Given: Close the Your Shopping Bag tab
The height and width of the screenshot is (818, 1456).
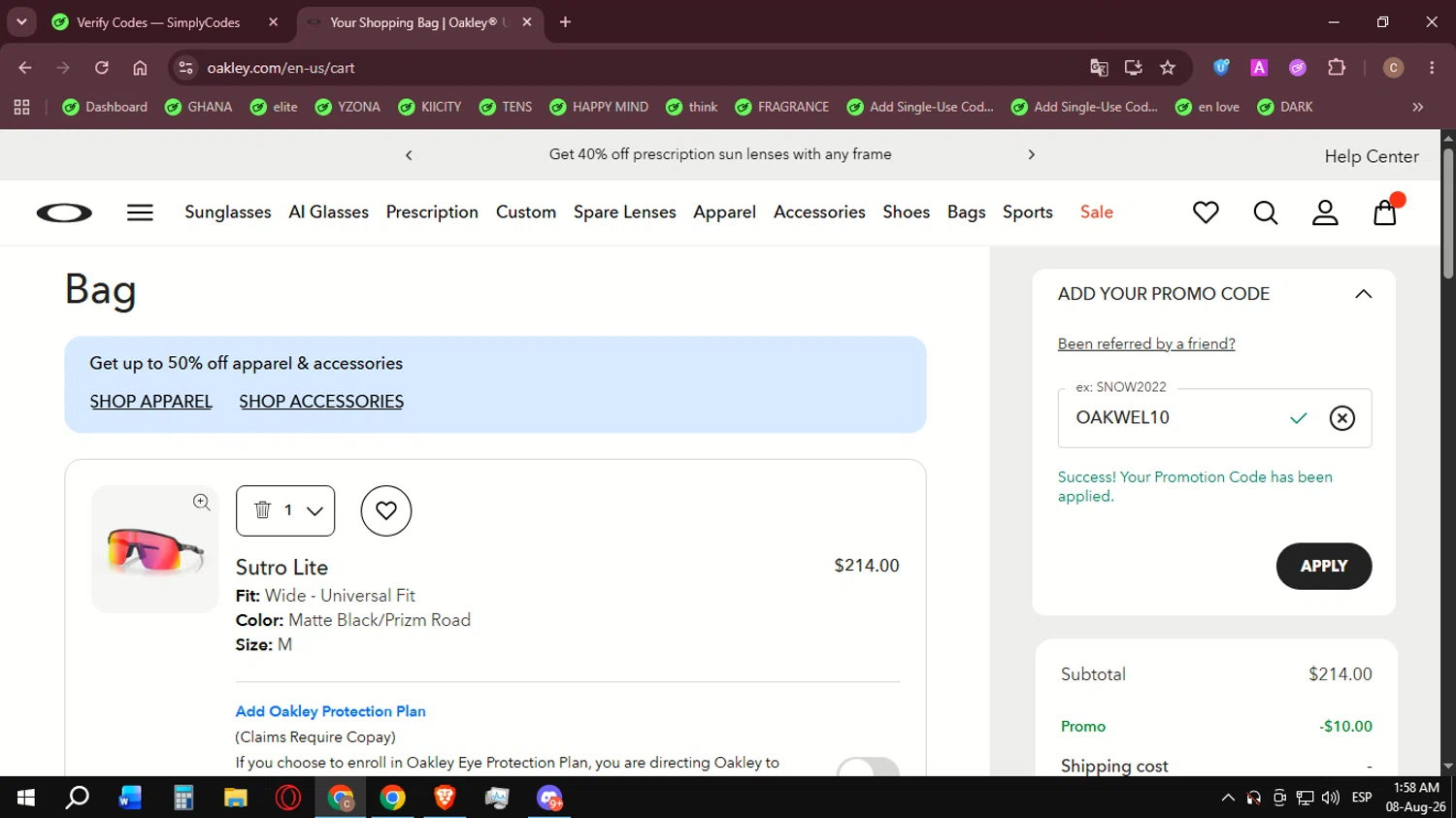Looking at the screenshot, I should coord(527,22).
